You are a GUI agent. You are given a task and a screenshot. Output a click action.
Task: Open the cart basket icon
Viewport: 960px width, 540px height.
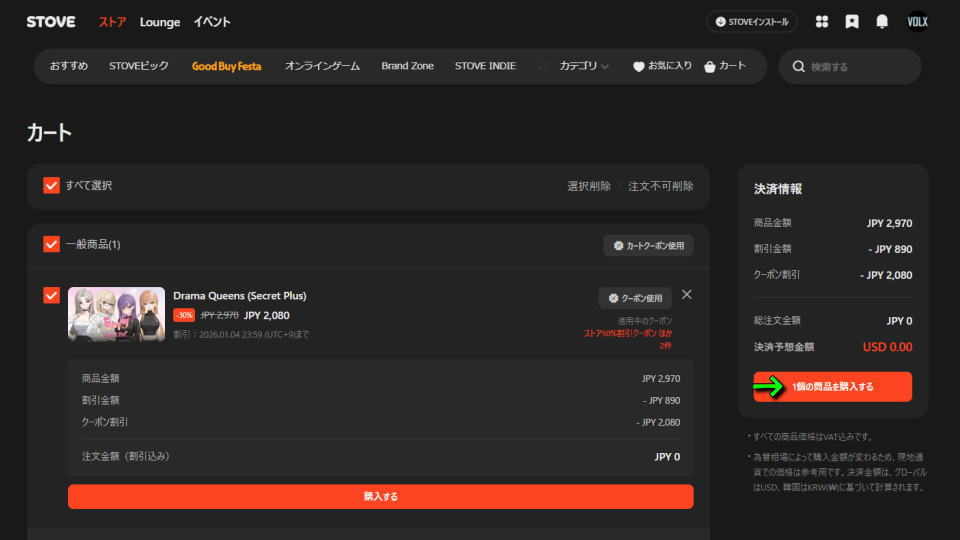(x=710, y=67)
